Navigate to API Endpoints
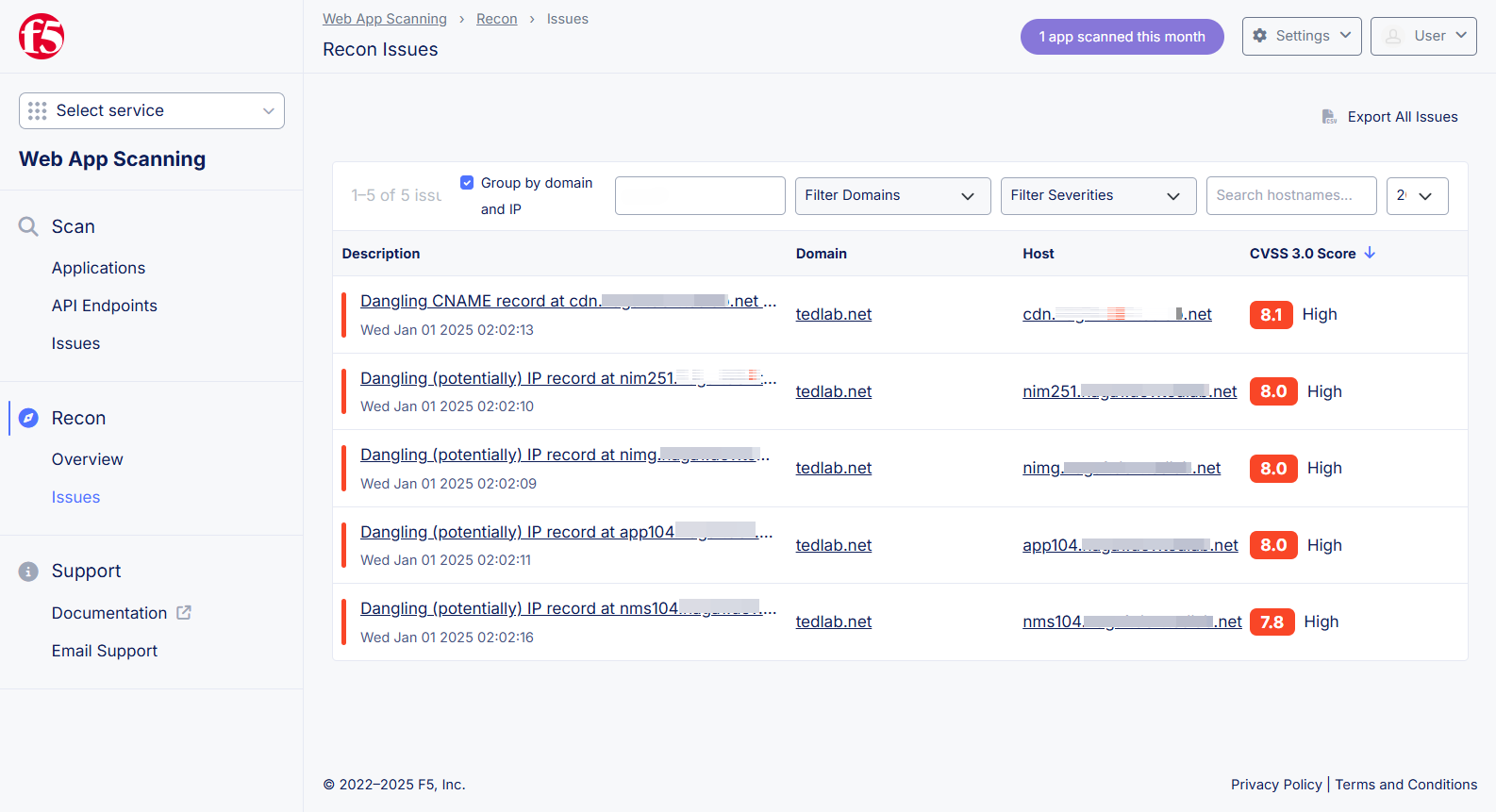This screenshot has width=1496, height=812. pyautogui.click(x=104, y=306)
